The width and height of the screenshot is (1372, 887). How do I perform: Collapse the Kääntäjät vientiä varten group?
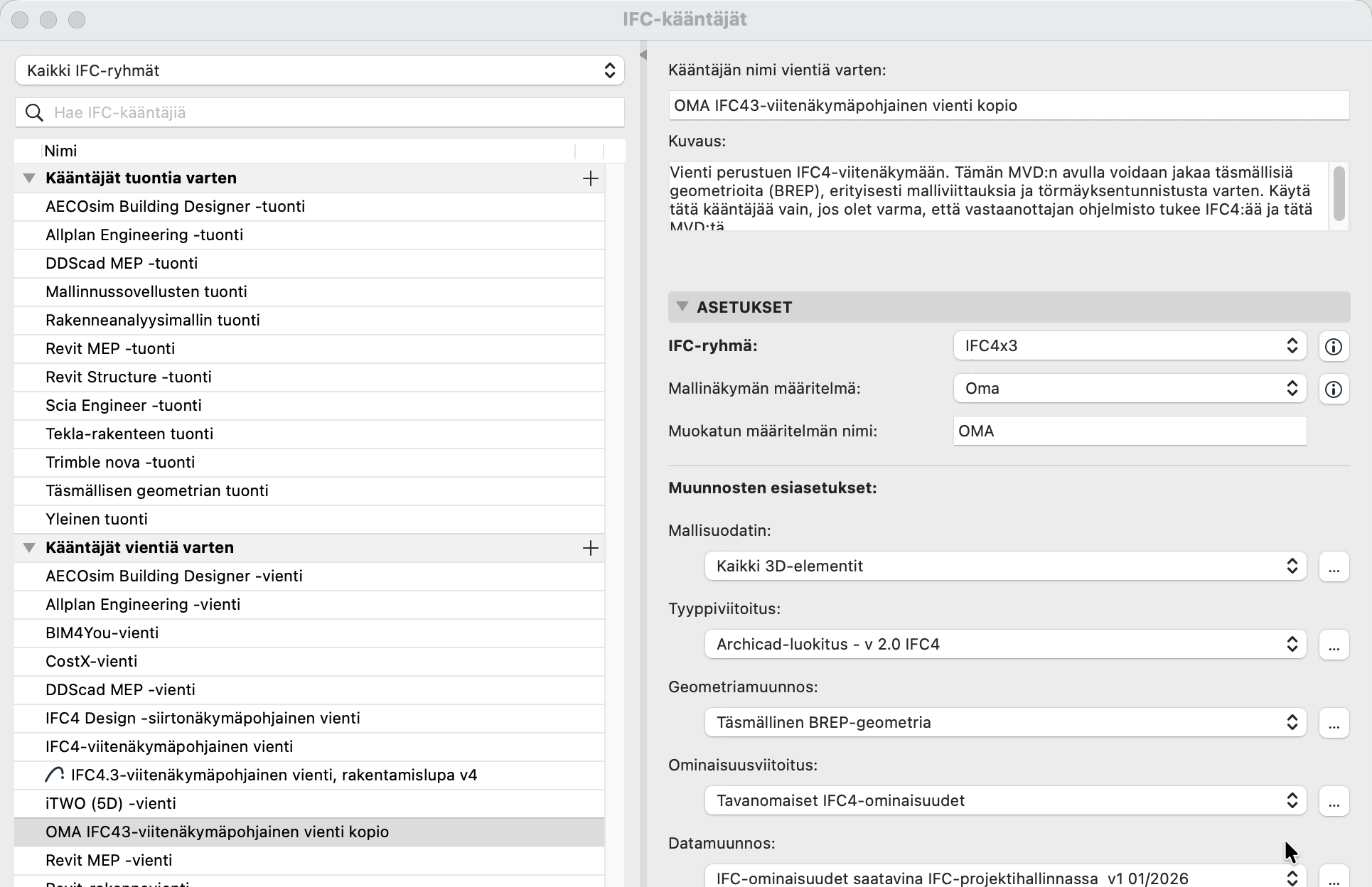29,548
